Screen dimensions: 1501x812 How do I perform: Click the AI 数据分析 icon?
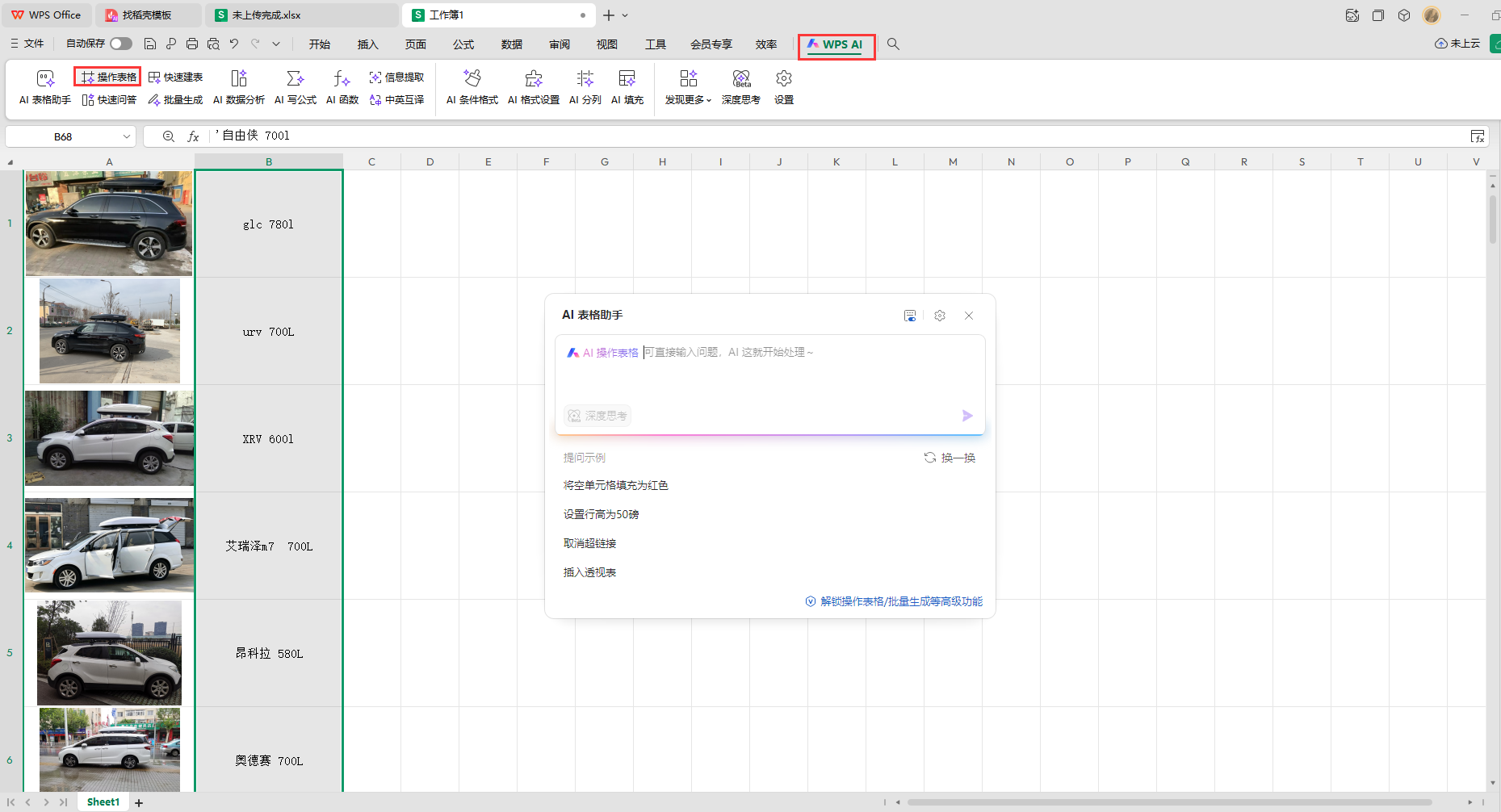click(238, 87)
